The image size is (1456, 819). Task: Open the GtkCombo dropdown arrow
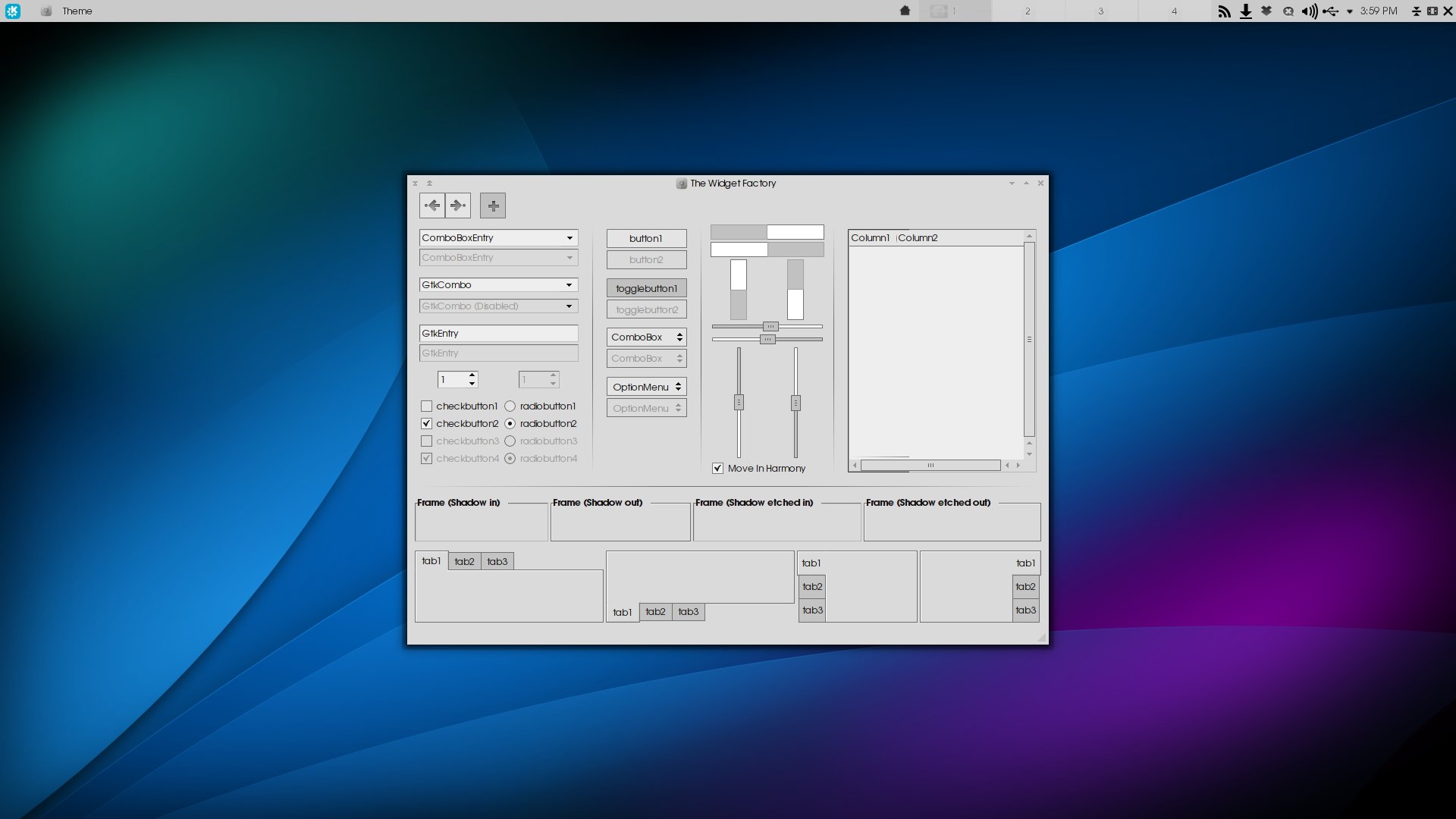[569, 285]
